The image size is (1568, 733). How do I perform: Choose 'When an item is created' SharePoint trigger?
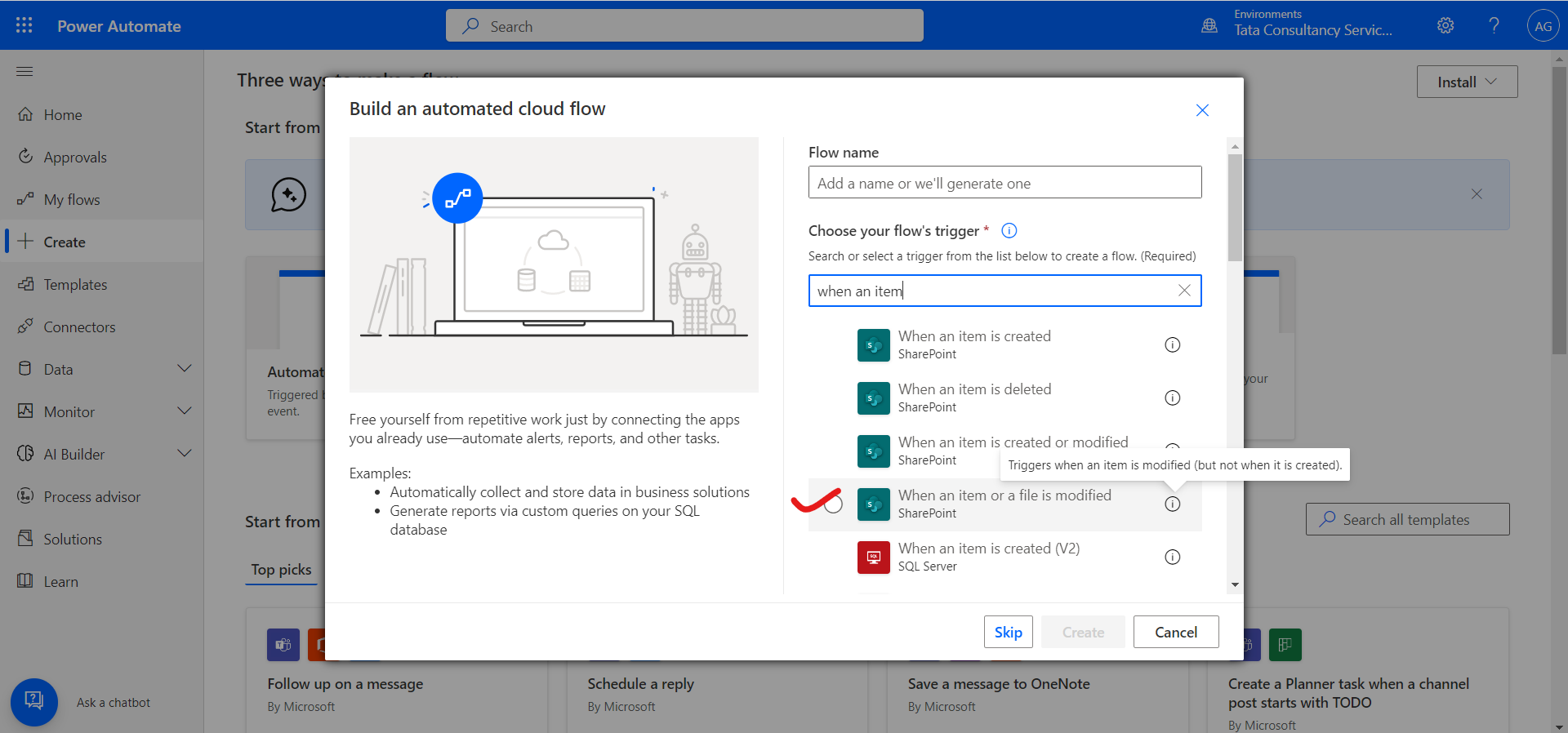tap(974, 344)
